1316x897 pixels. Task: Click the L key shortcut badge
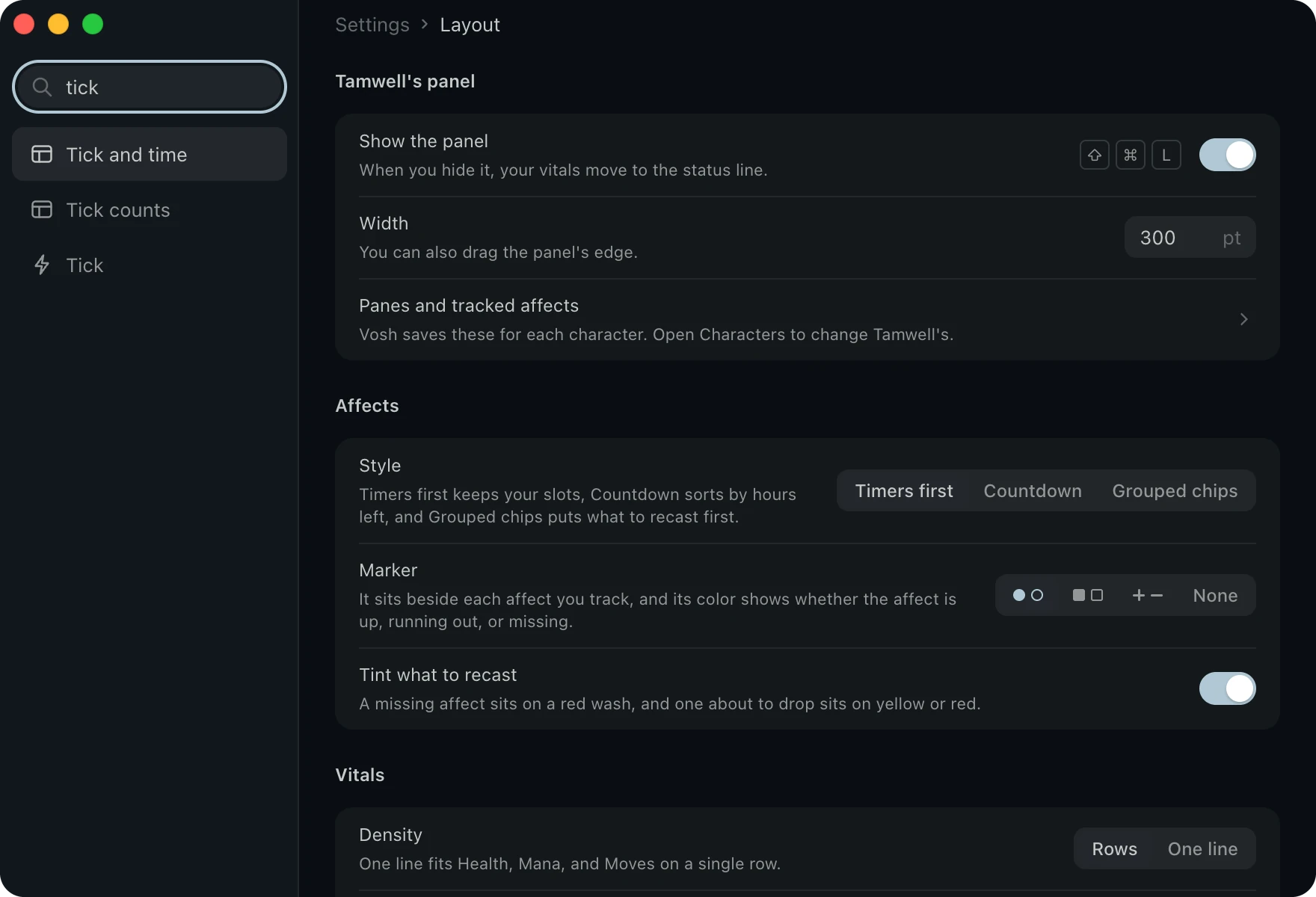click(1166, 155)
